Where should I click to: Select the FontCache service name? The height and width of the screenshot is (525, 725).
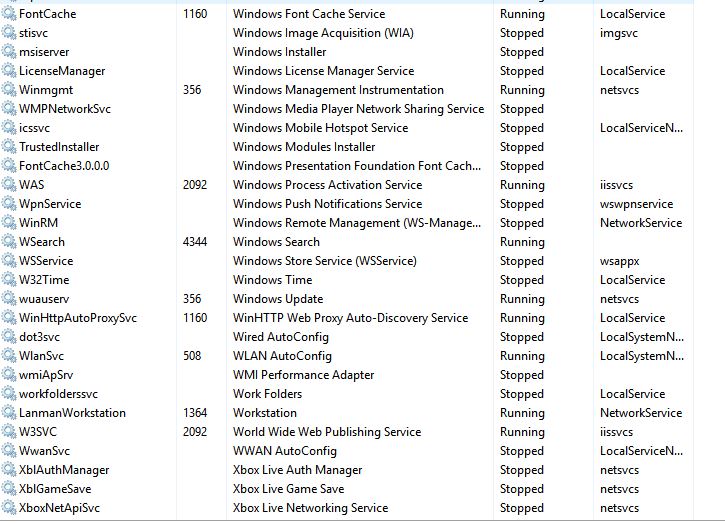(48, 14)
